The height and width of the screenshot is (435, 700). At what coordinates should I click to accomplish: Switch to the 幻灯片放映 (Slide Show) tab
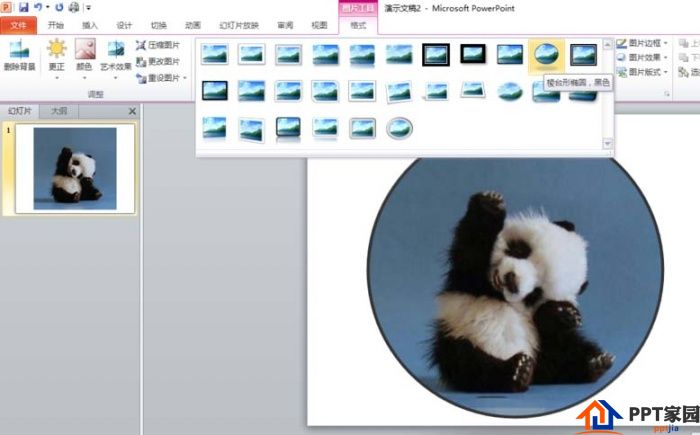(239, 25)
